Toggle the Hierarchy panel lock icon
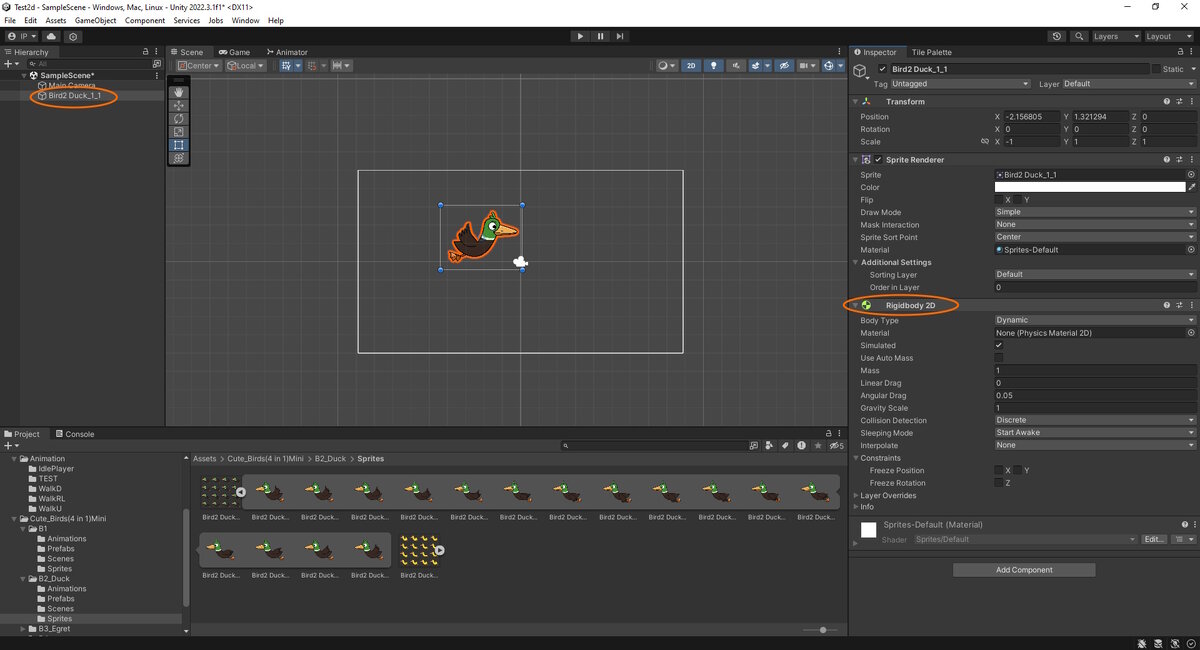 147,52
